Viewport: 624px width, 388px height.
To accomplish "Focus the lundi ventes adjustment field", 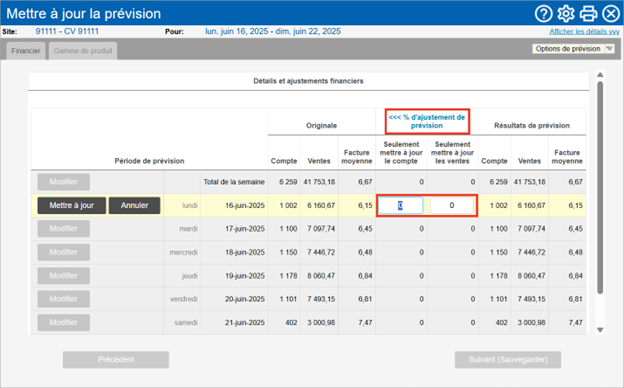I will point(452,205).
